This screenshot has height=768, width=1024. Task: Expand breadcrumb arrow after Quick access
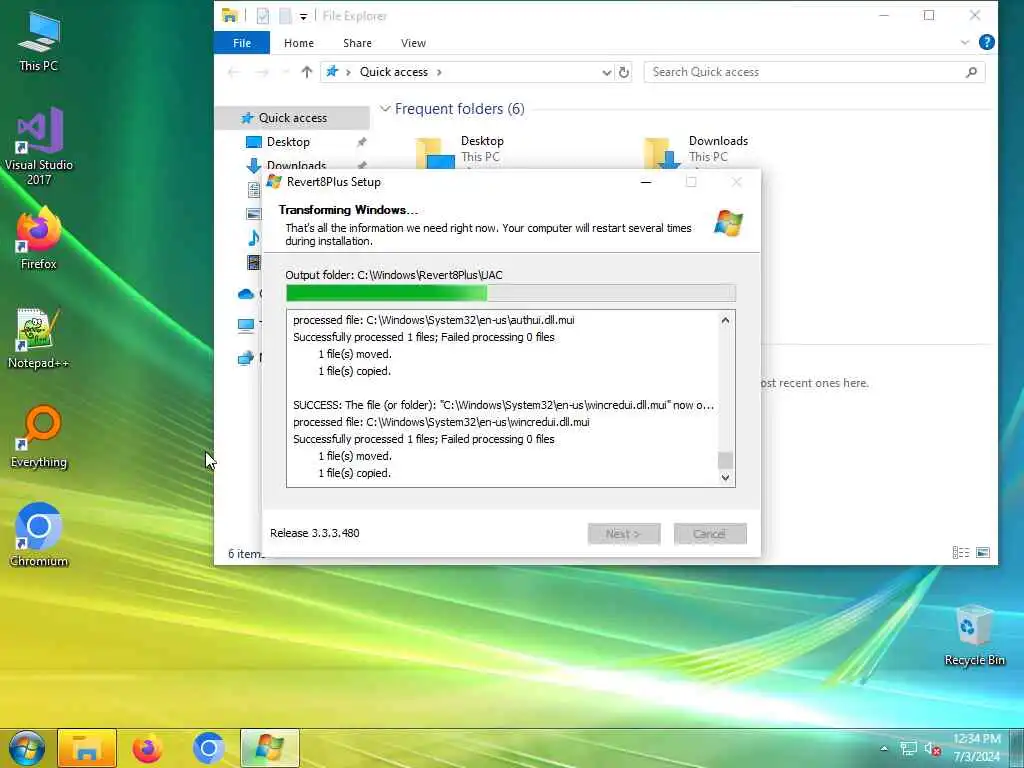440,72
